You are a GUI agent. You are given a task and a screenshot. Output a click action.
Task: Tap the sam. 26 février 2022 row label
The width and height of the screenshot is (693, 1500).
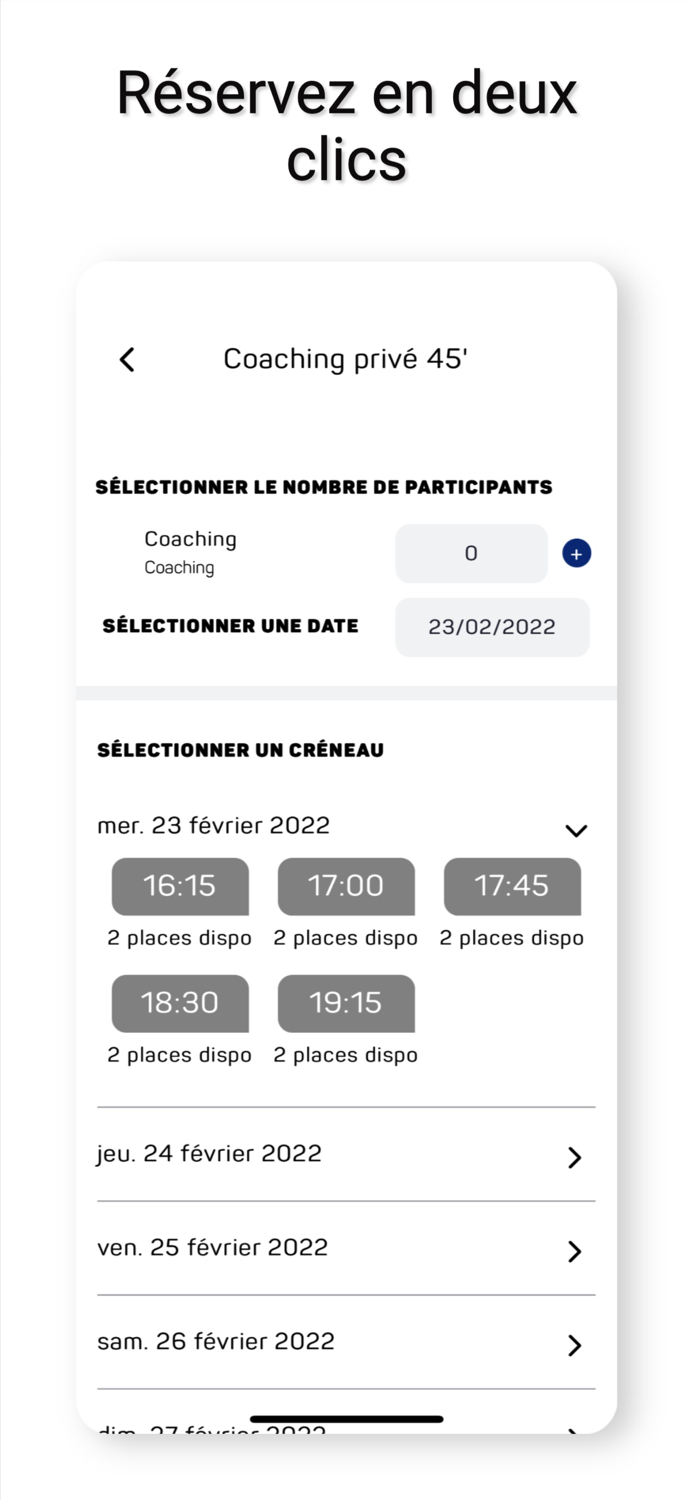click(x=216, y=1341)
